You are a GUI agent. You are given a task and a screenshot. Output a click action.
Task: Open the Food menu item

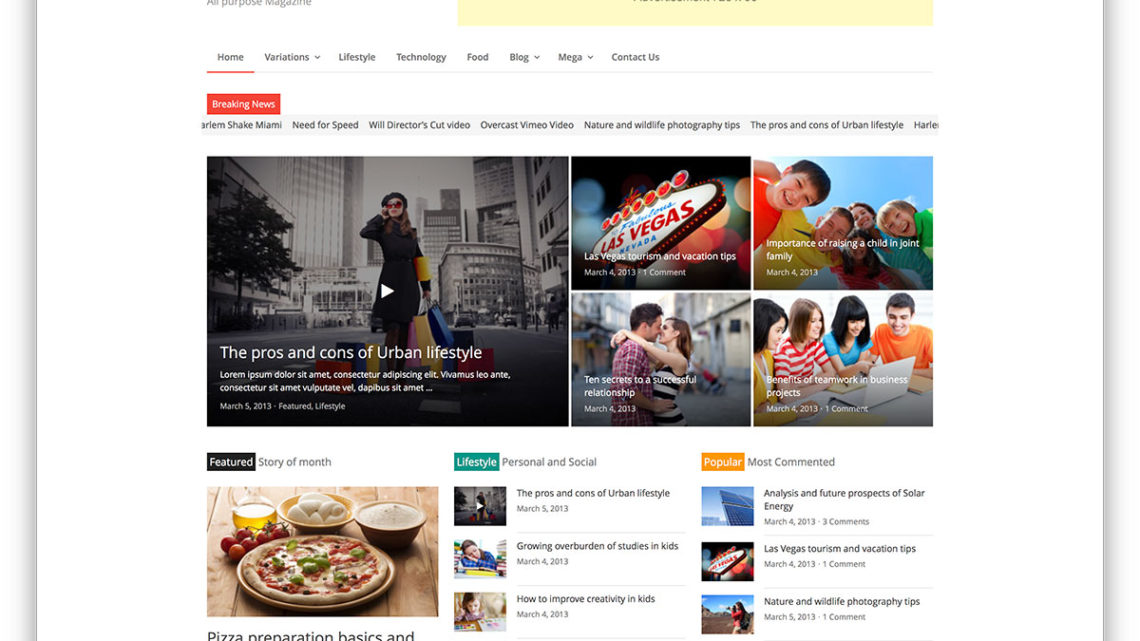[x=478, y=57]
